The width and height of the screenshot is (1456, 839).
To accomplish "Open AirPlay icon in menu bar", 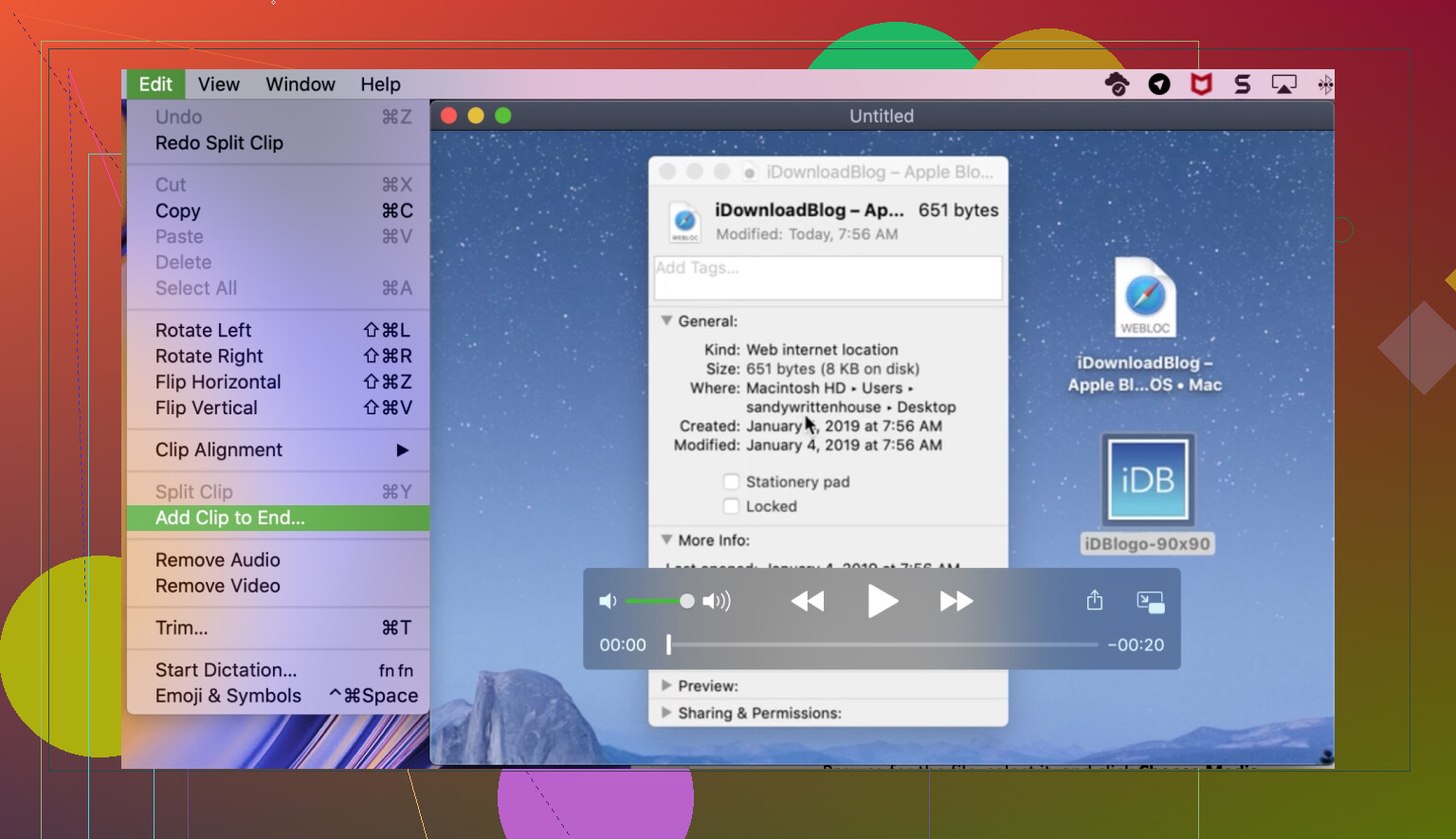I will (x=1283, y=84).
